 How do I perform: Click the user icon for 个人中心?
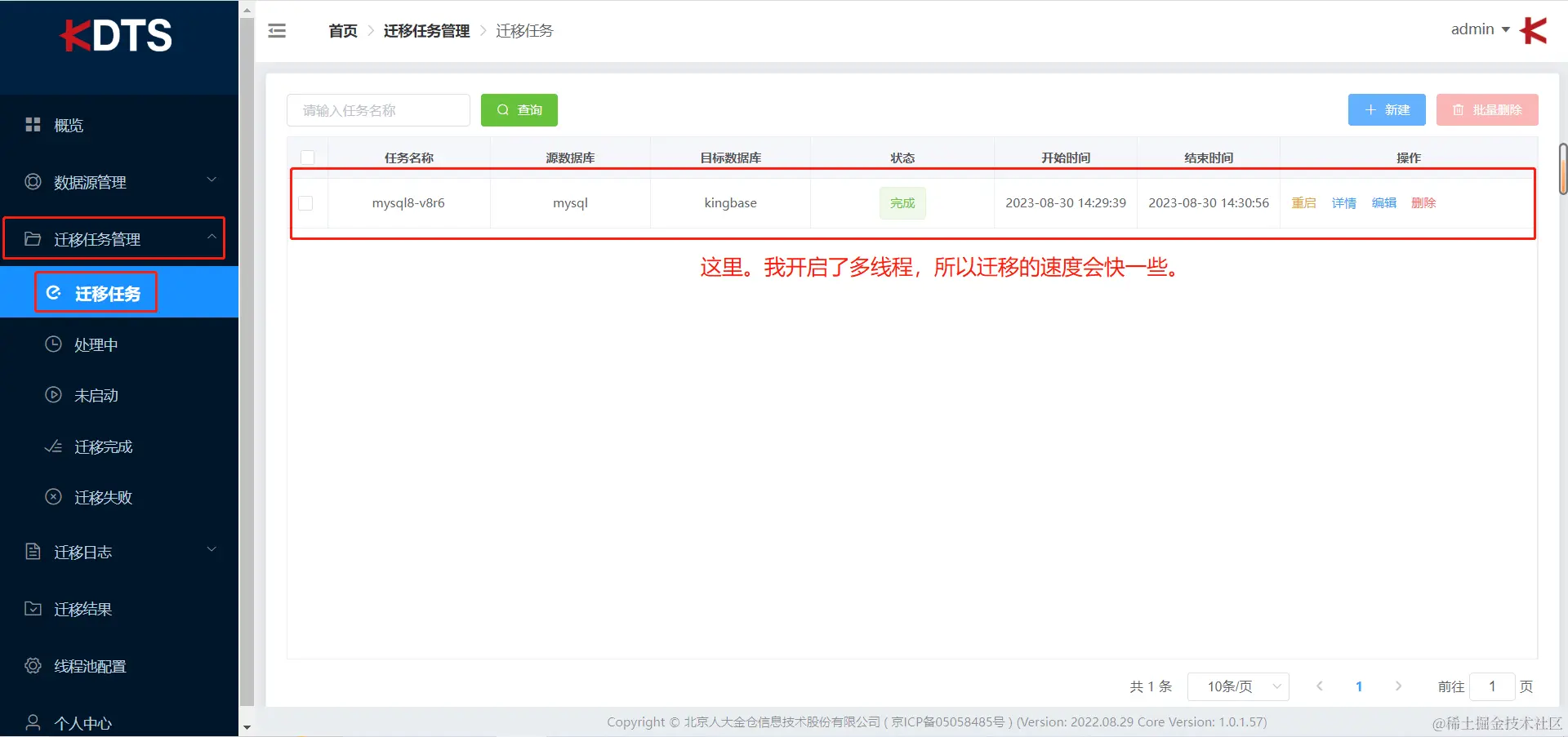(33, 722)
